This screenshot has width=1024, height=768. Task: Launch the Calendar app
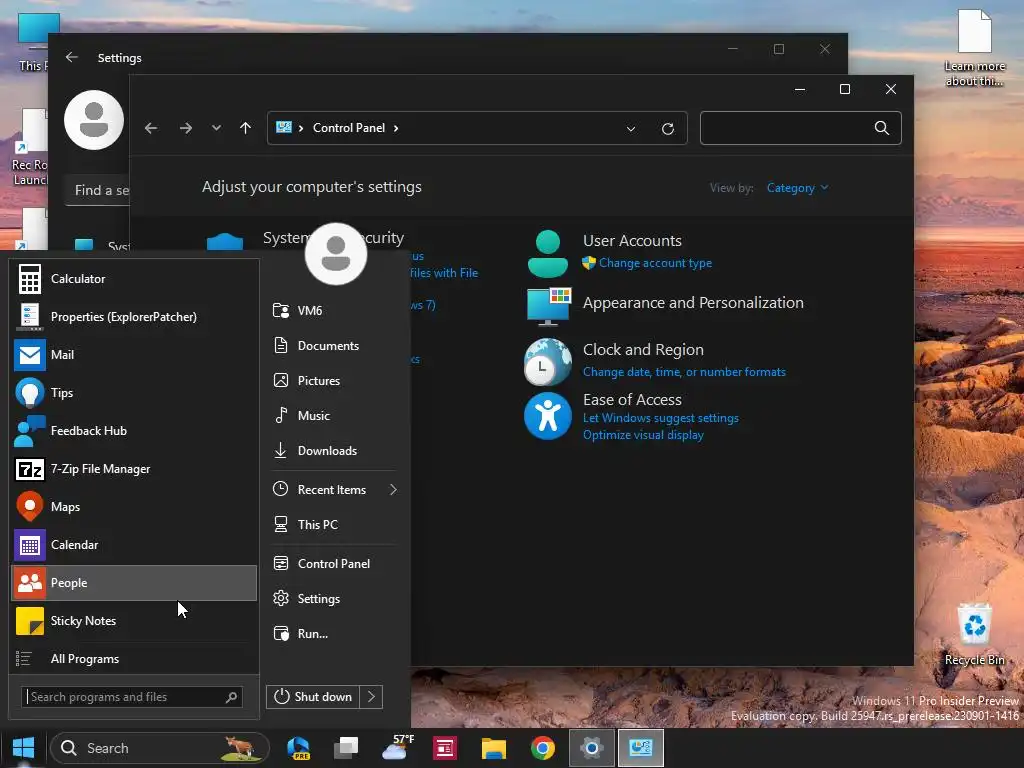(x=134, y=545)
